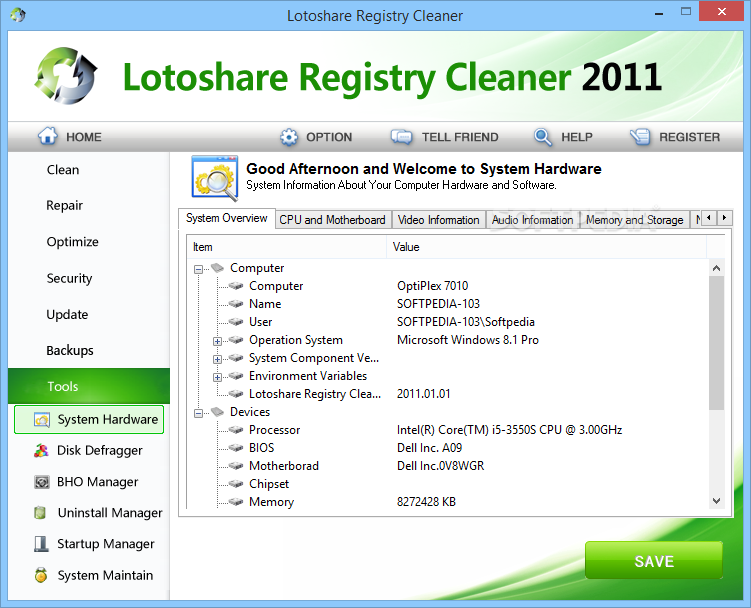Click the BHO Manager icon

click(42, 482)
